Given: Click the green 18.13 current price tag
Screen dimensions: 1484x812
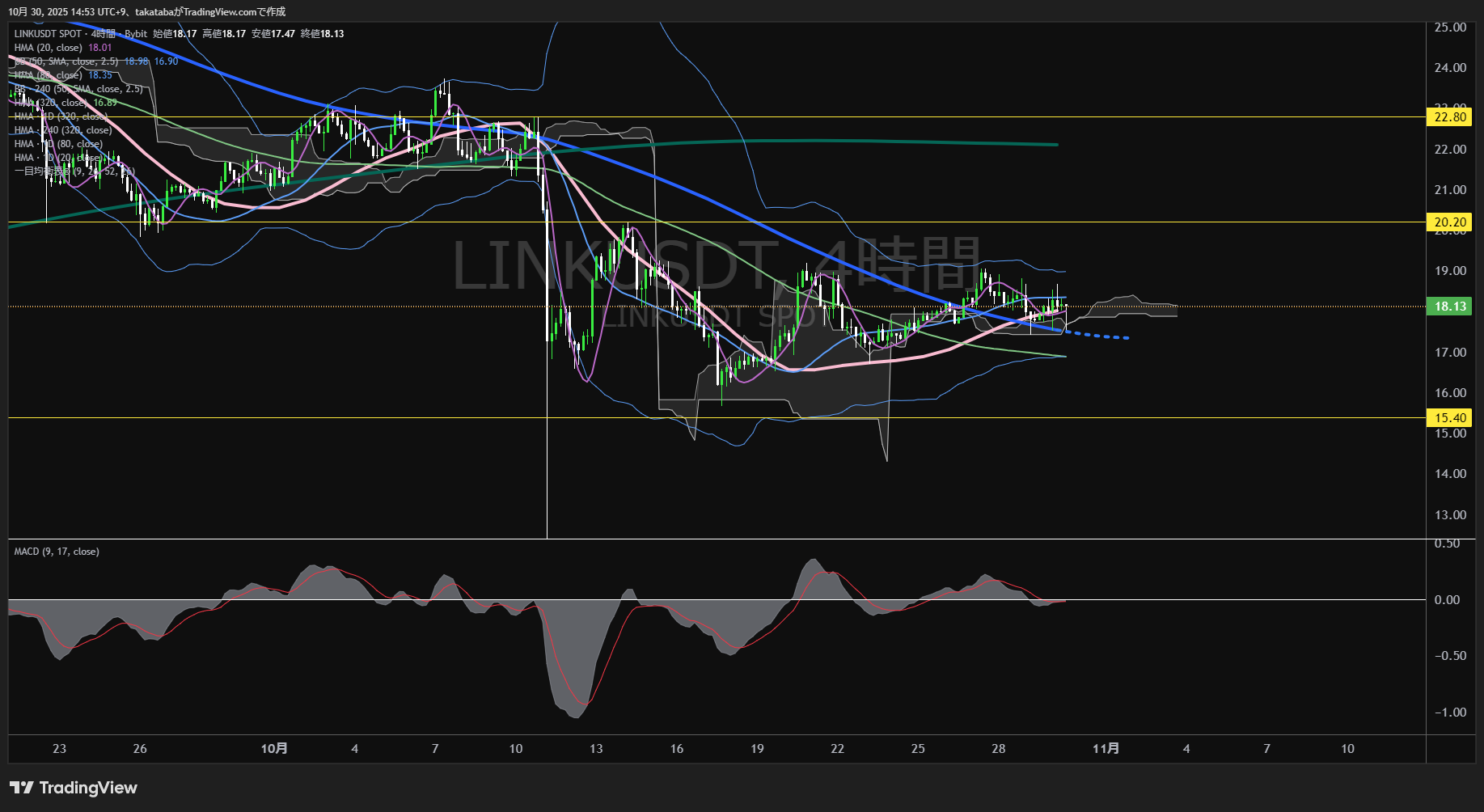Looking at the screenshot, I should pyautogui.click(x=1449, y=307).
